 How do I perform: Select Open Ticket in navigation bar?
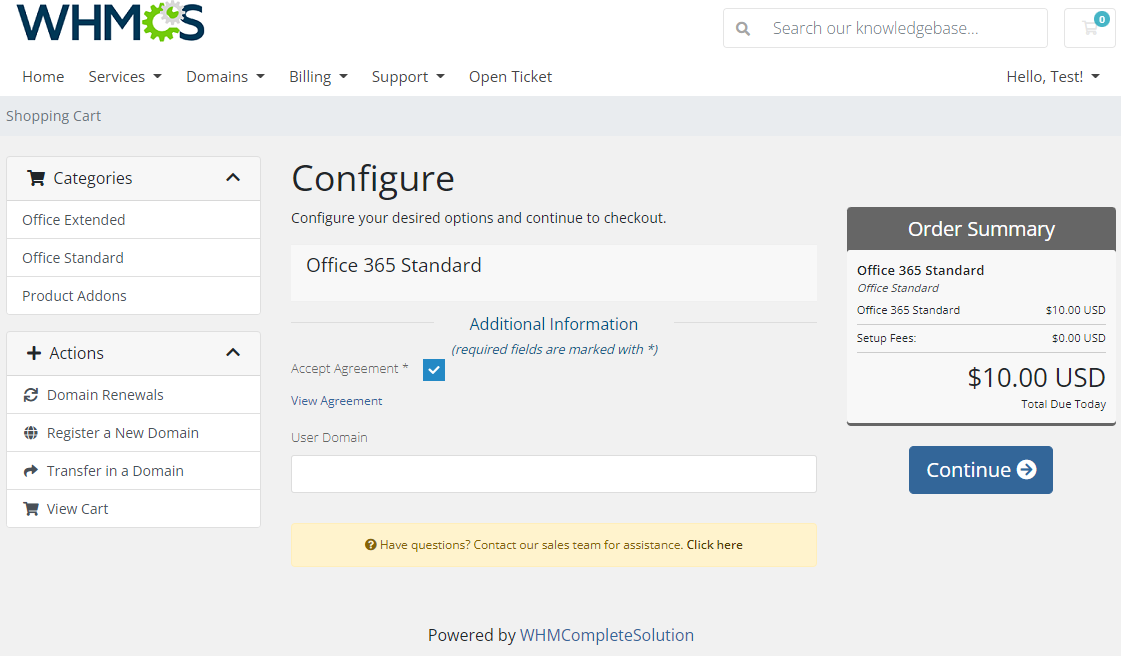510,76
